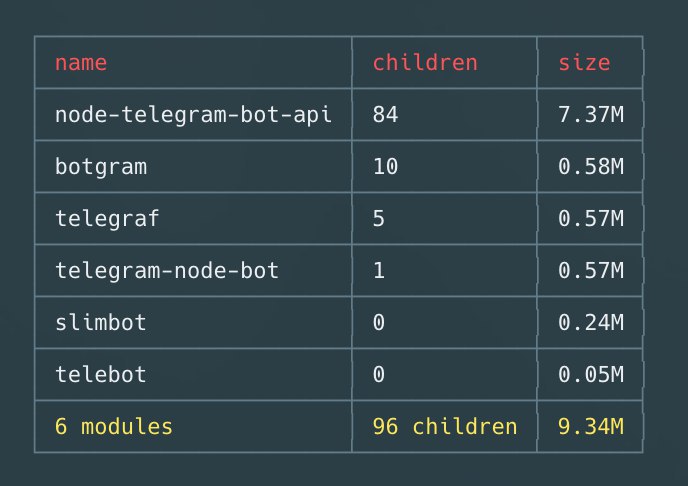Select the slimbot module name

point(100,322)
